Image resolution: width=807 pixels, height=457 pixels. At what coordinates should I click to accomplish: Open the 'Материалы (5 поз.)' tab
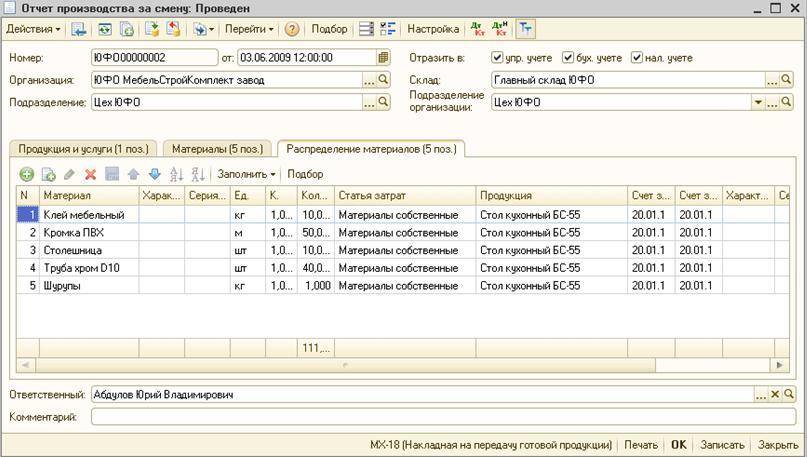(217, 149)
